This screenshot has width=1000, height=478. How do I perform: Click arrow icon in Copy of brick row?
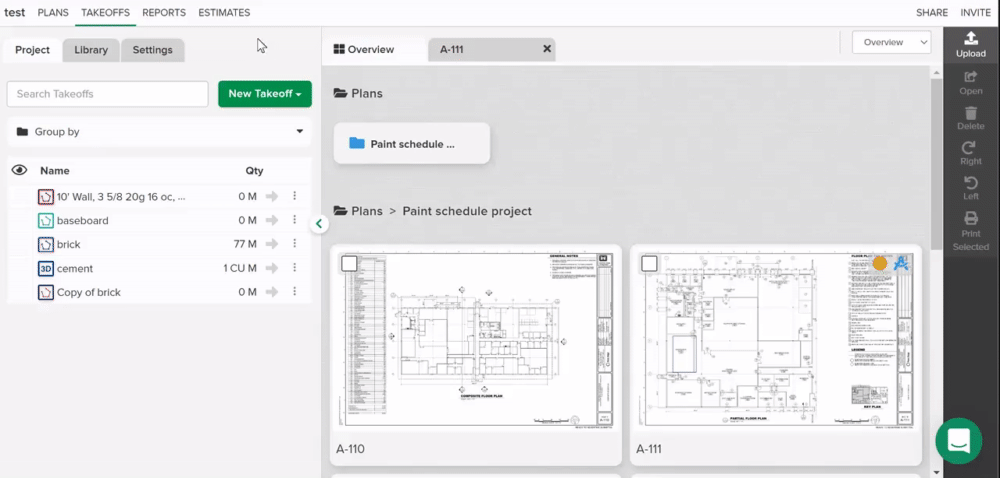[272, 292]
